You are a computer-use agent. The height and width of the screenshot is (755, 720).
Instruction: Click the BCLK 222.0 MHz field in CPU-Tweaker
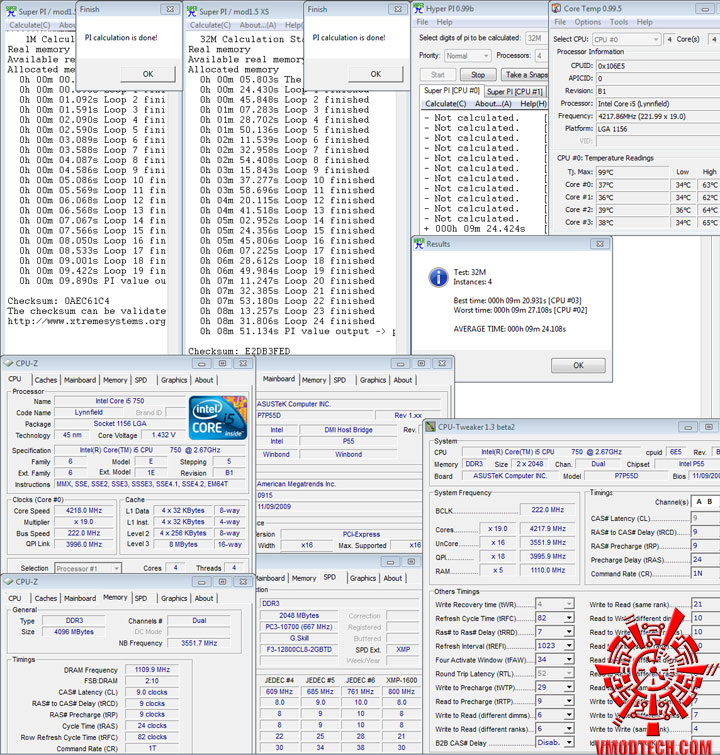548,509
